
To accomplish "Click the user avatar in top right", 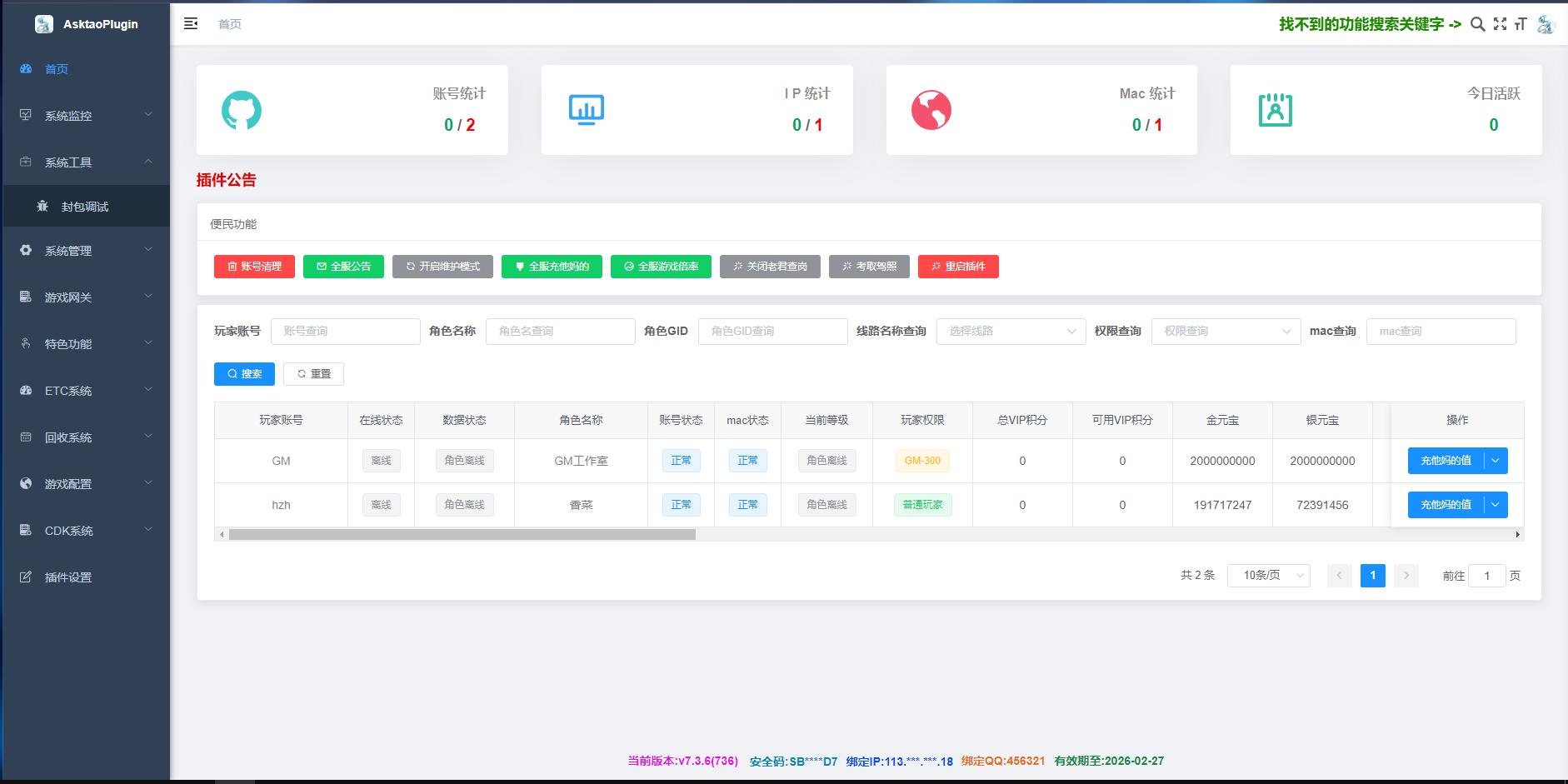I will tap(1546, 24).
